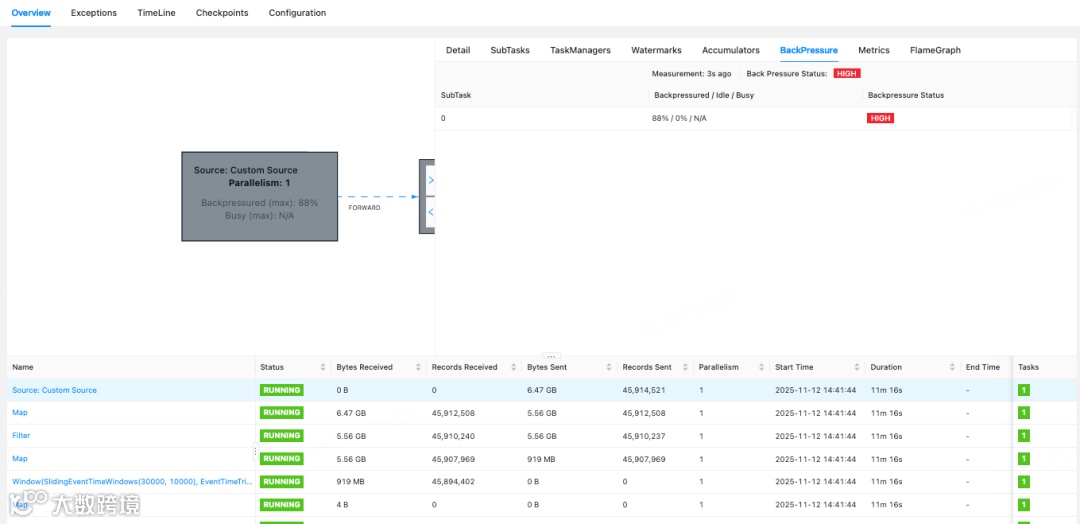Click RUNNING badge in the Window row
Viewport: 1080px width, 524px height.
pyautogui.click(x=282, y=481)
